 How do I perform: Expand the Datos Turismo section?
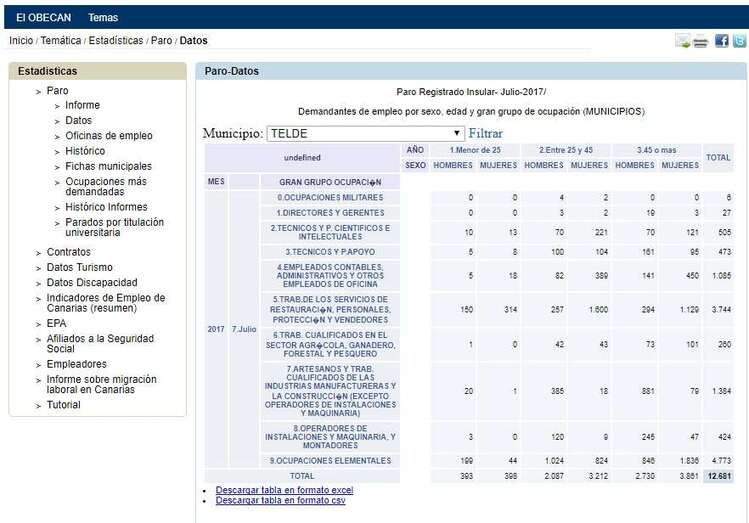pos(79,267)
